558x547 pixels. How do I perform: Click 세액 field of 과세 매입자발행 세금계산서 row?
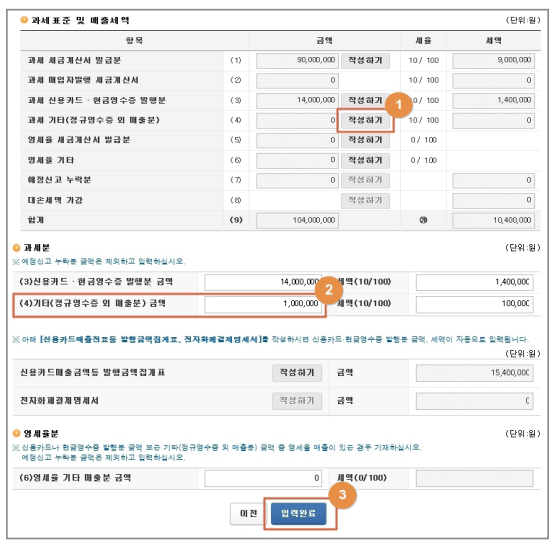coord(494,80)
